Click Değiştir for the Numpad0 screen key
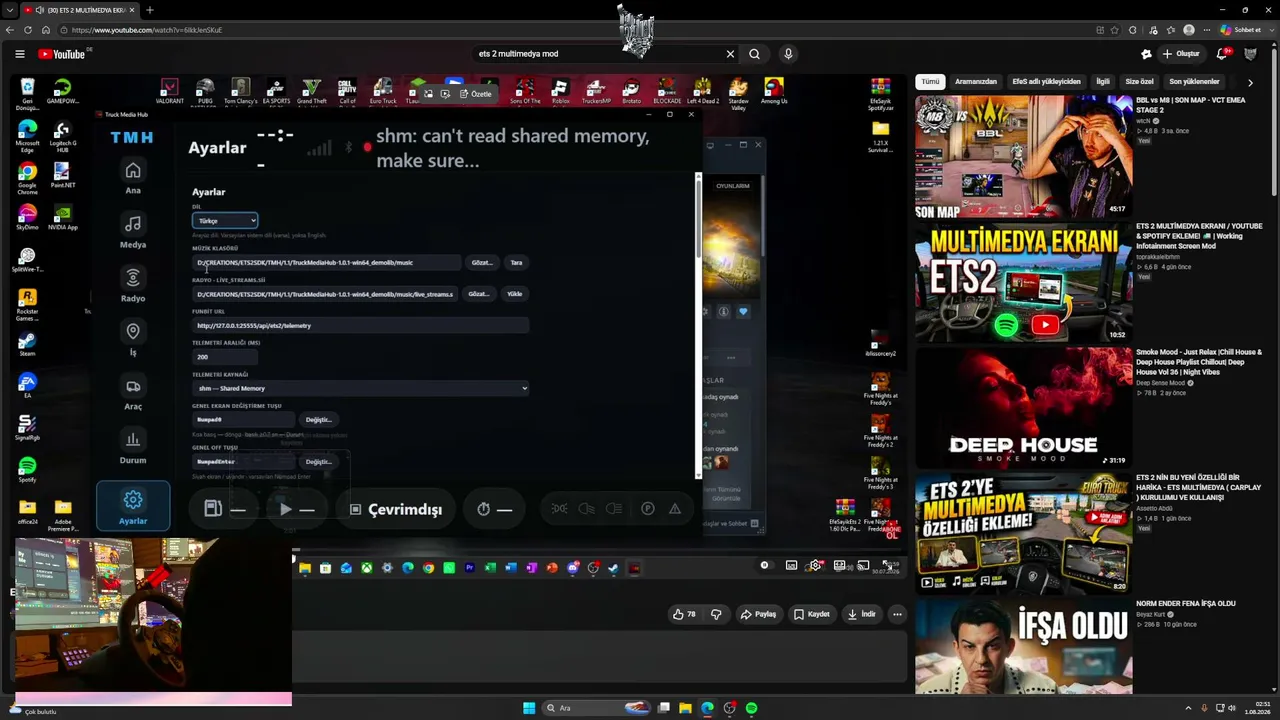This screenshot has height=720, width=1280. click(x=318, y=420)
